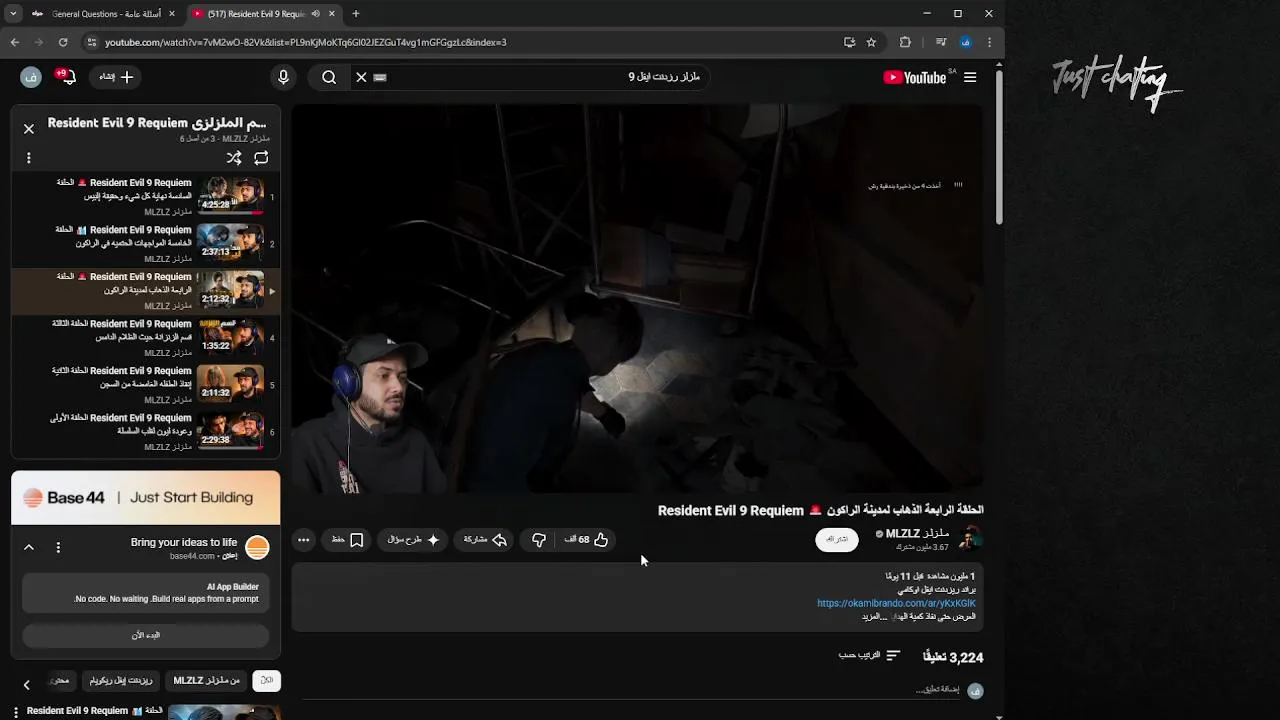Open notifications bell with 9+ badge
Viewport: 1280px width, 720px height.
pos(67,77)
